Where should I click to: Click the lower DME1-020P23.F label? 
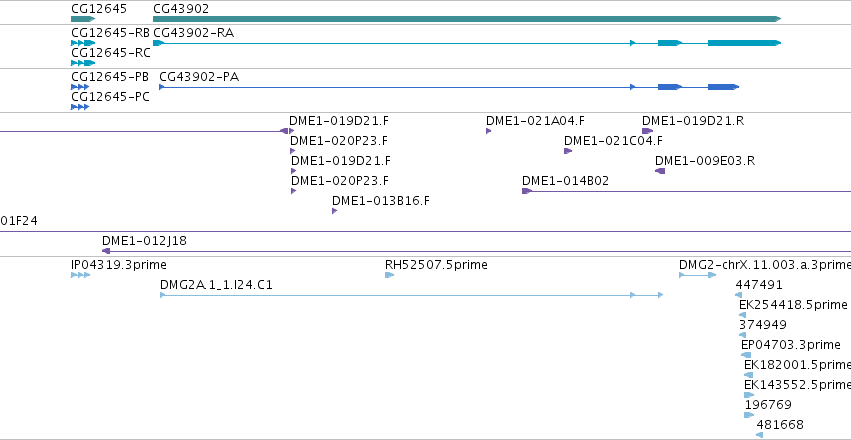click(340, 181)
